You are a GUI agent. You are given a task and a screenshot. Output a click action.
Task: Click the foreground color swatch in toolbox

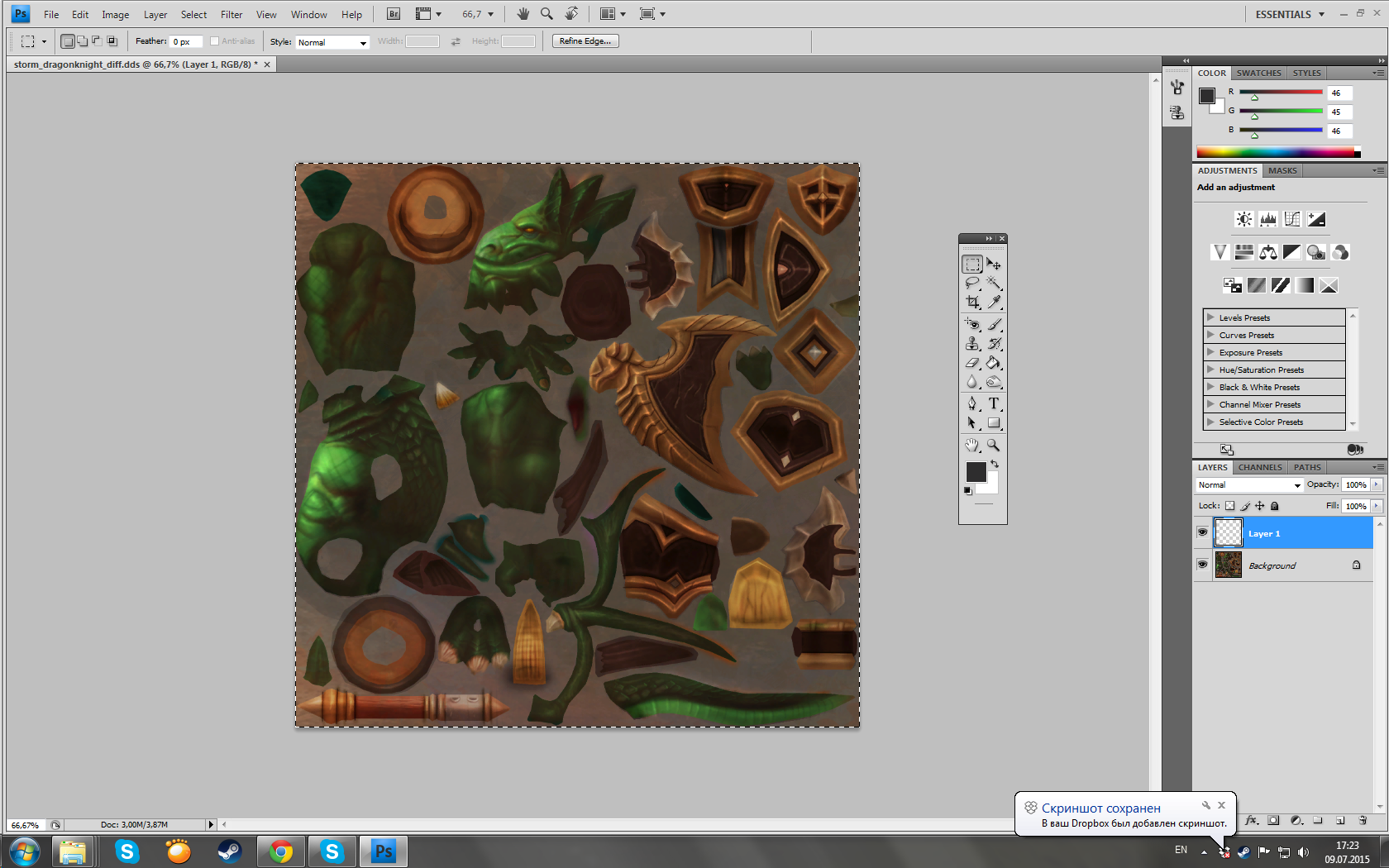(976, 472)
